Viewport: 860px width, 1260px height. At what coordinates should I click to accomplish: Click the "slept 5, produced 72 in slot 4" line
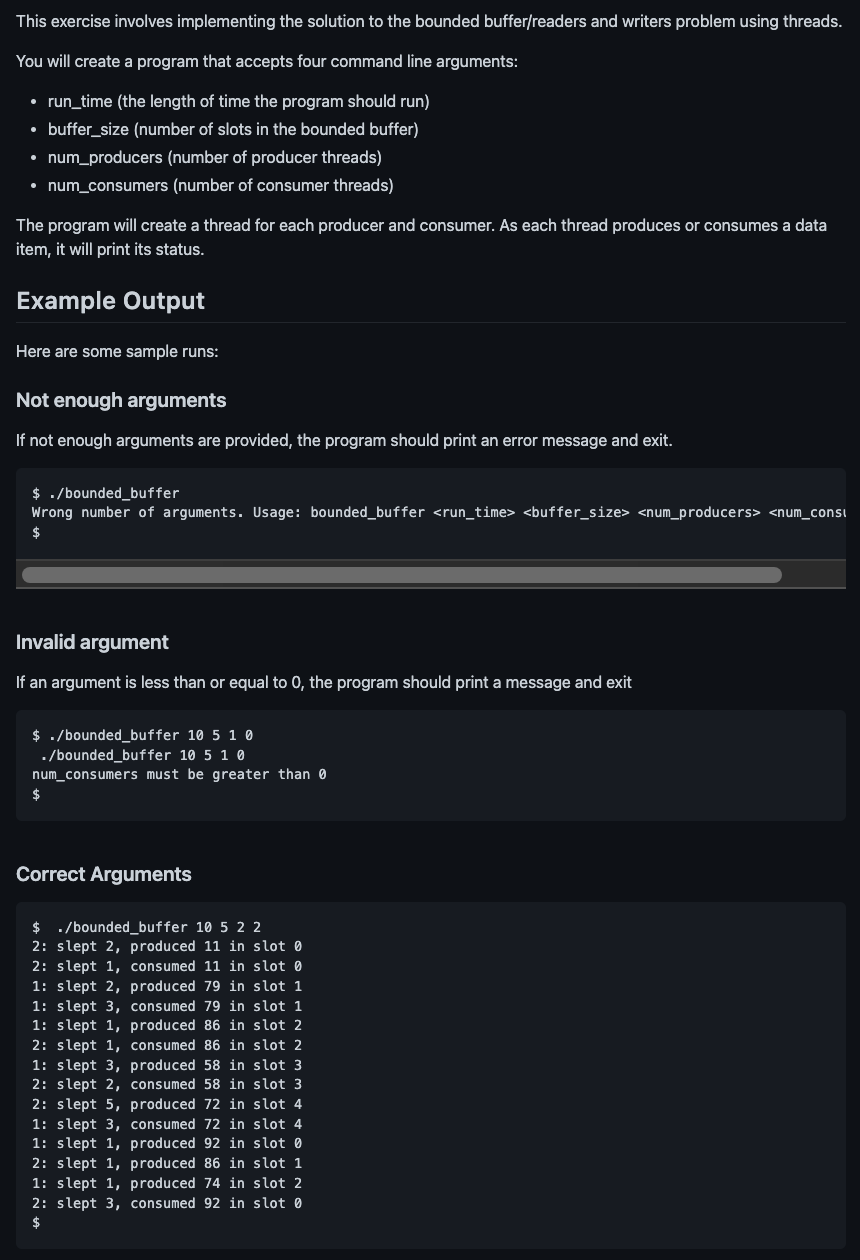(x=167, y=1104)
